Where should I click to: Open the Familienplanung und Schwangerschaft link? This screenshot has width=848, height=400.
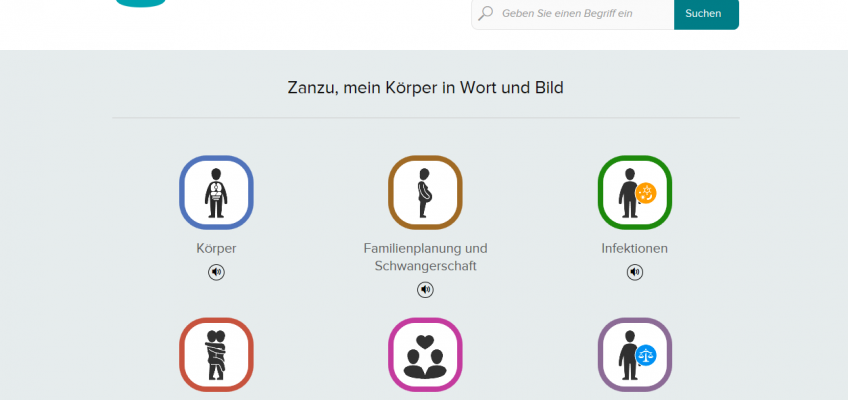(x=425, y=257)
